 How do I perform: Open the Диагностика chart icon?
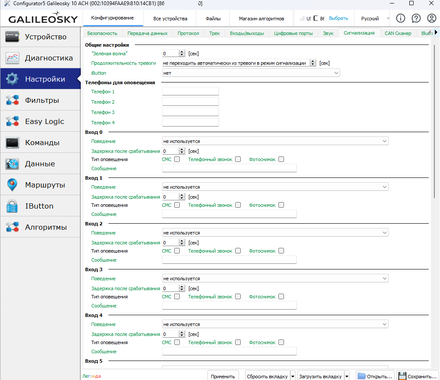(12, 58)
